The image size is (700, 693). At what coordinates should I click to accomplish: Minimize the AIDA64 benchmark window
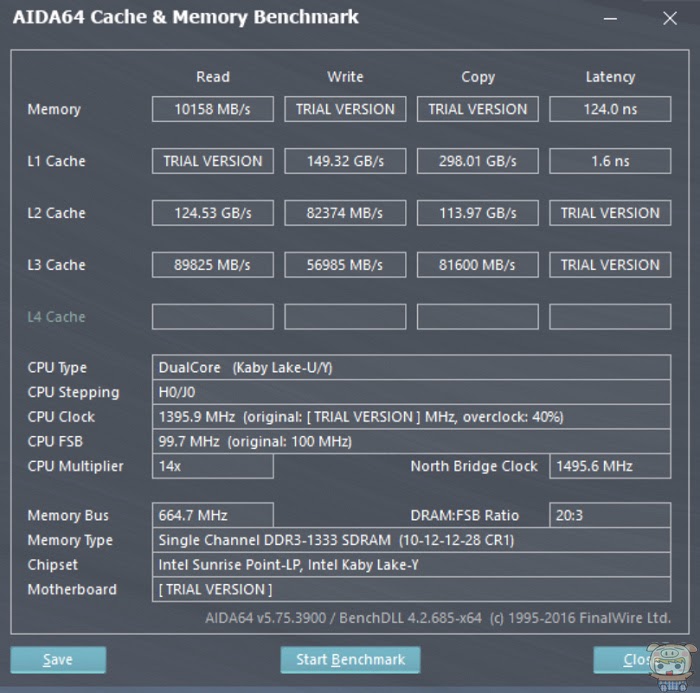point(610,18)
